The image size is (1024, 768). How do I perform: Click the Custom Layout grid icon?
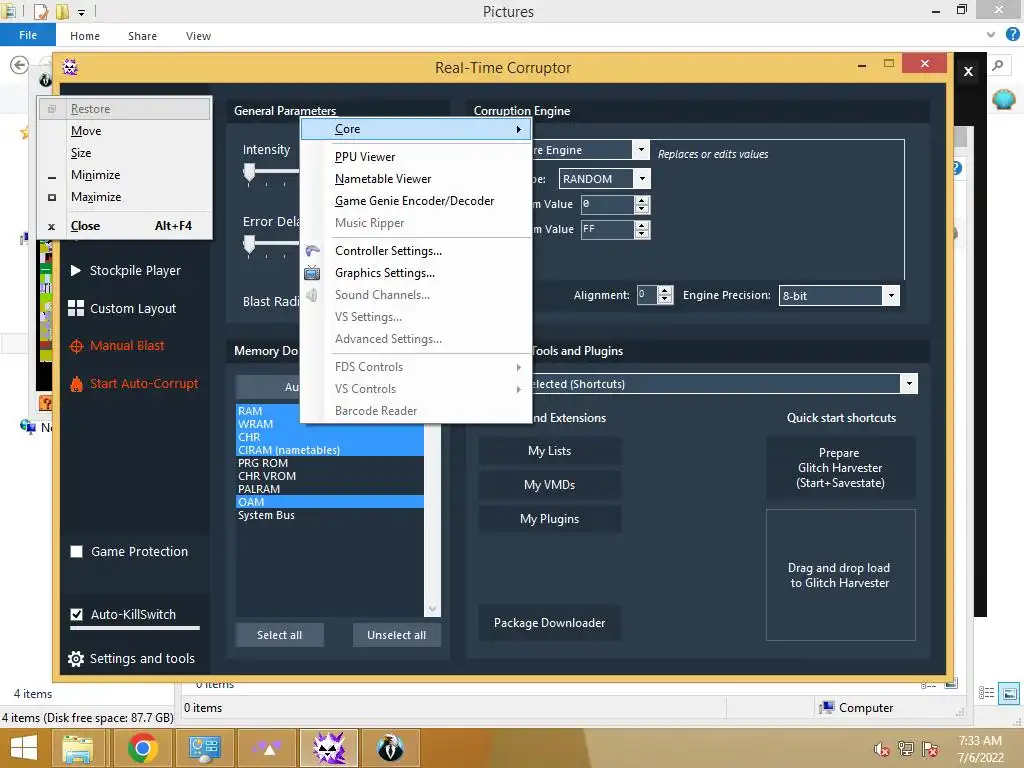[x=76, y=308]
